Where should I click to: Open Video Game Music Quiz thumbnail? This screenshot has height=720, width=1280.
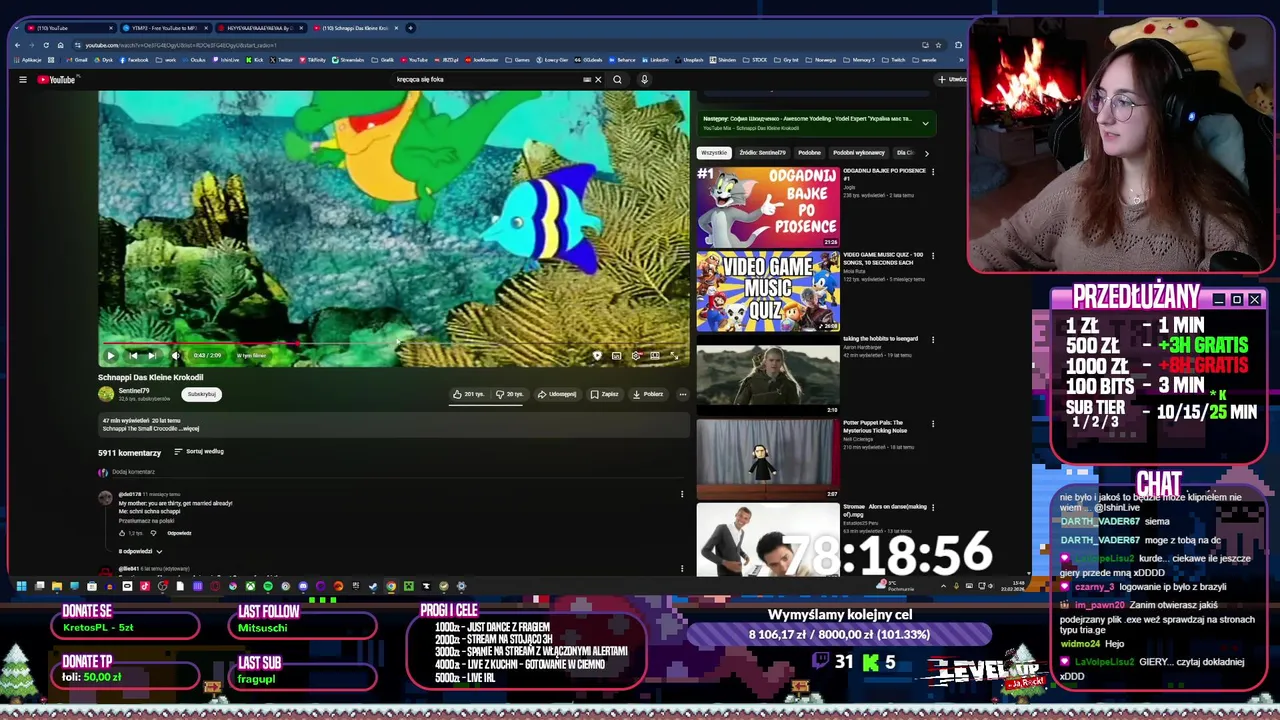768,291
